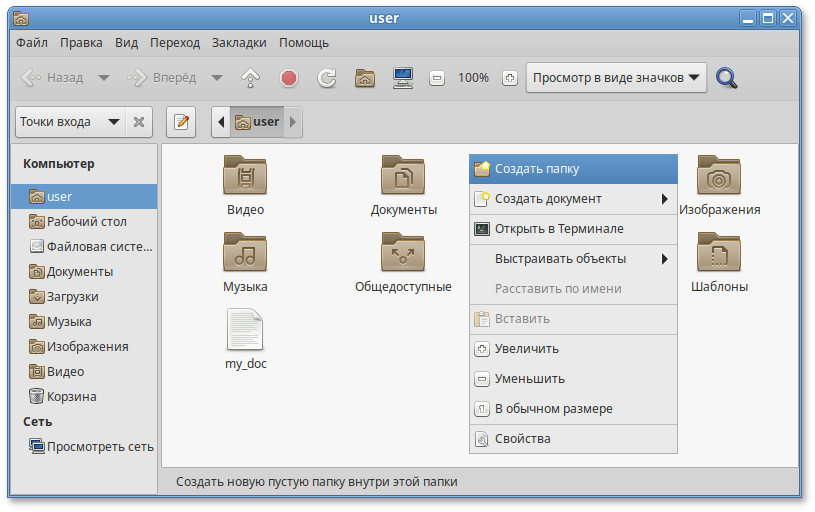Open the Bookmarks menu in menu bar
Viewport: 815px width, 512px height.
(x=239, y=43)
